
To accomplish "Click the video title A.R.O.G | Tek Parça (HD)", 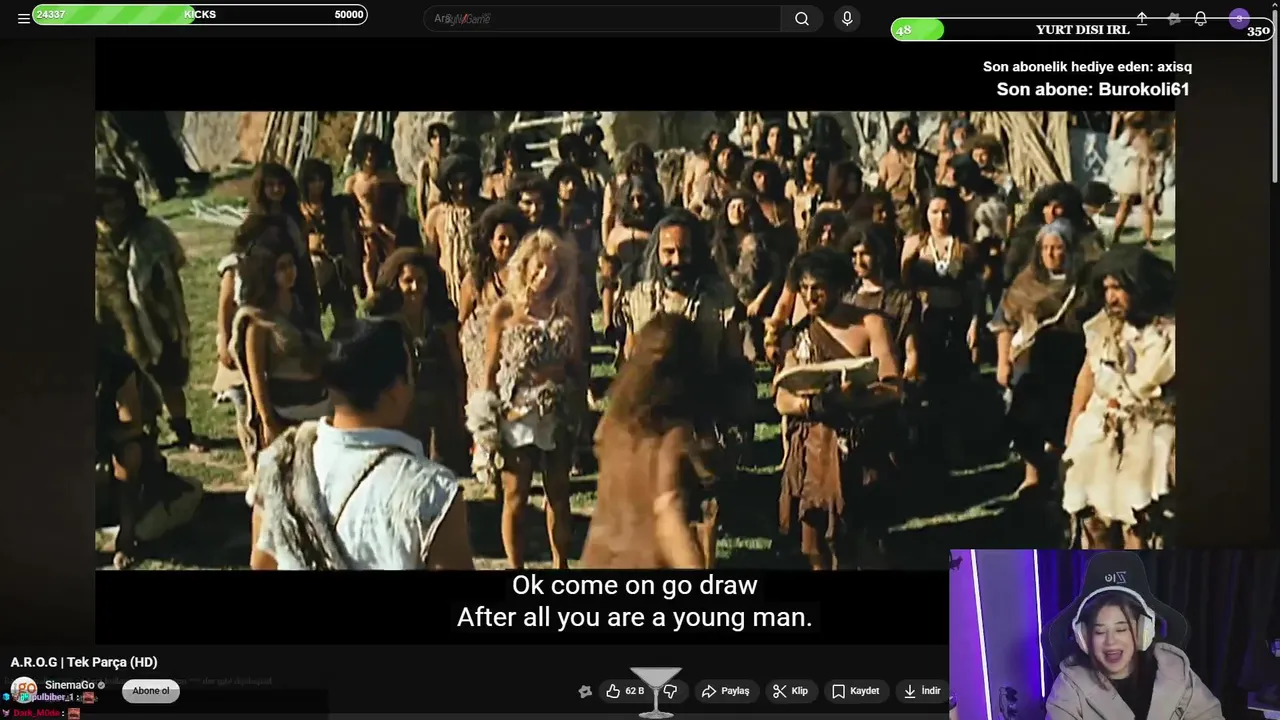I will [x=84, y=662].
